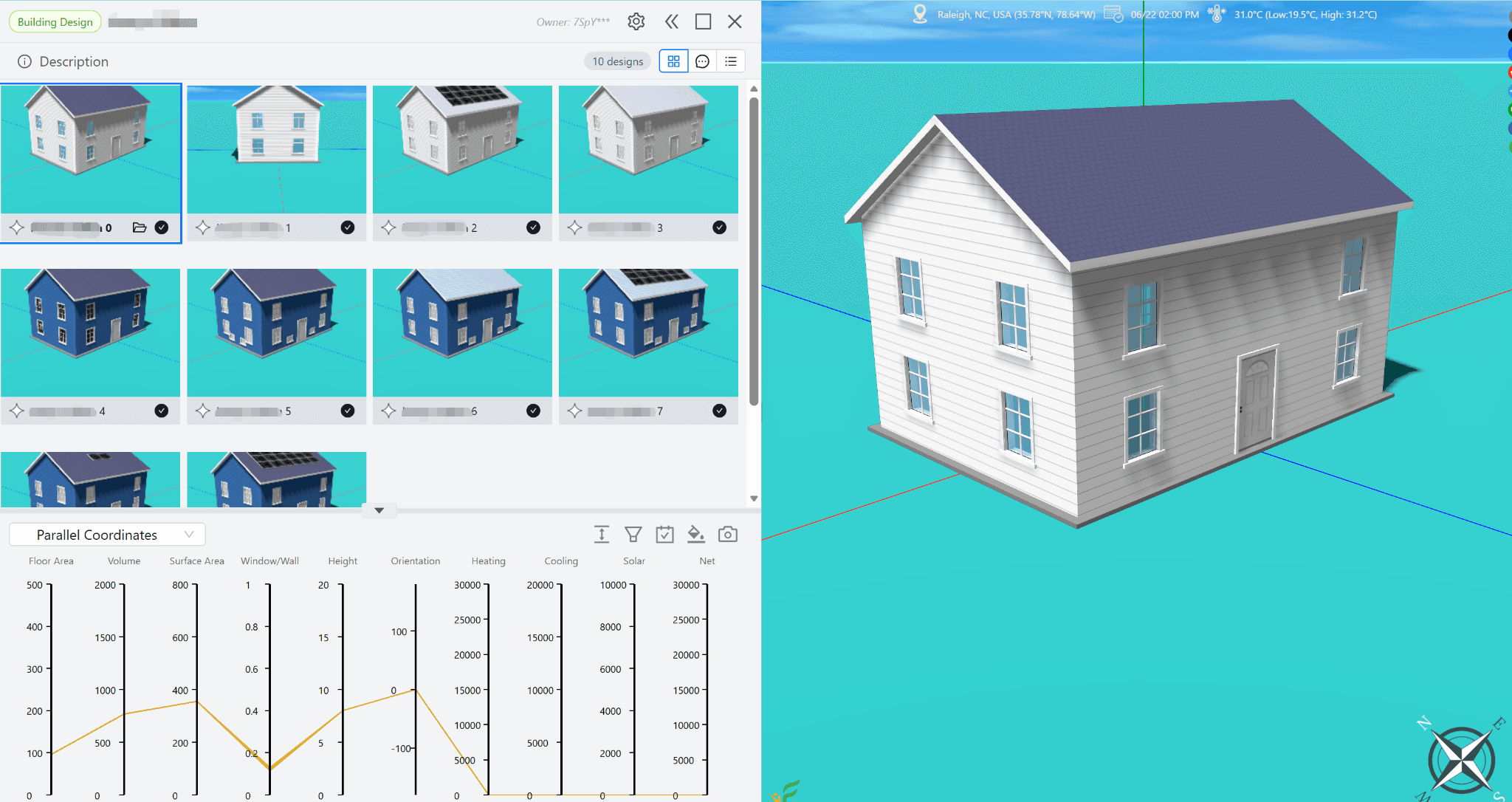Click the Window/Wall axis label

pyautogui.click(x=269, y=561)
